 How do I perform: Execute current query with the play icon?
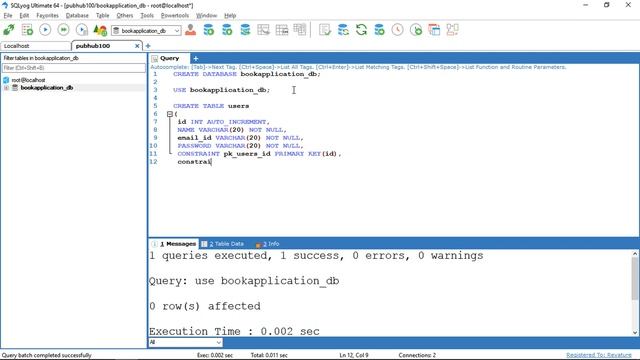(45, 30)
